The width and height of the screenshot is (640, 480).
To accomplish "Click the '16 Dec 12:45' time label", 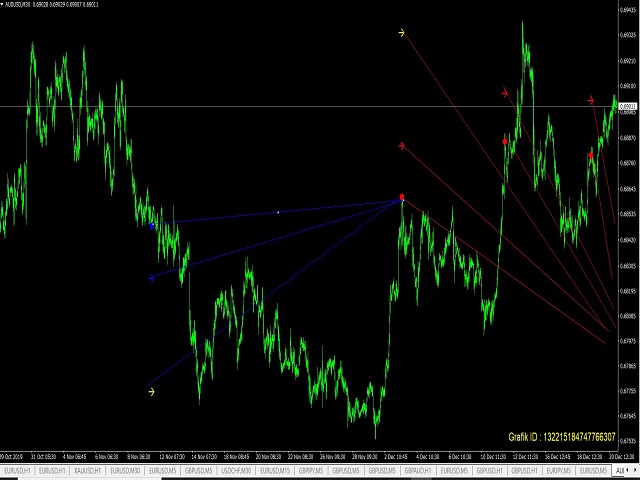I will click(x=557, y=456).
